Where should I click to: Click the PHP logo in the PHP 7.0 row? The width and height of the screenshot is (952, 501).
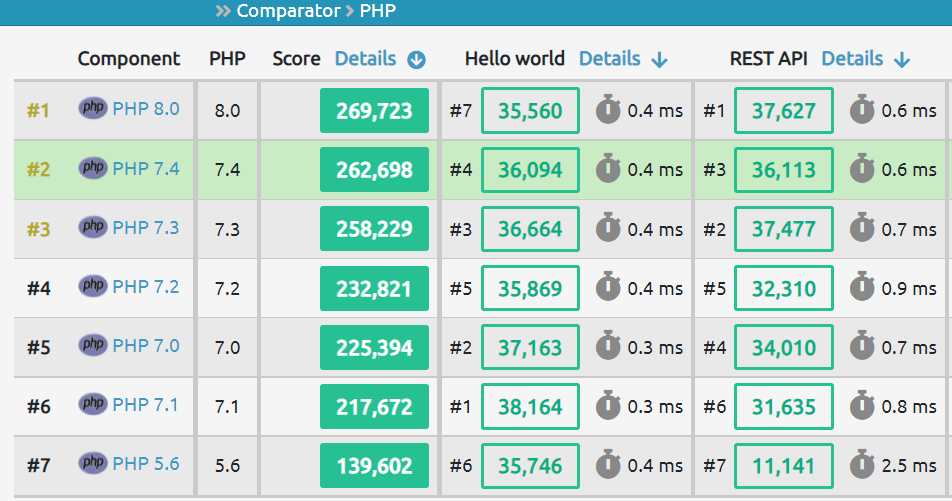click(93, 345)
